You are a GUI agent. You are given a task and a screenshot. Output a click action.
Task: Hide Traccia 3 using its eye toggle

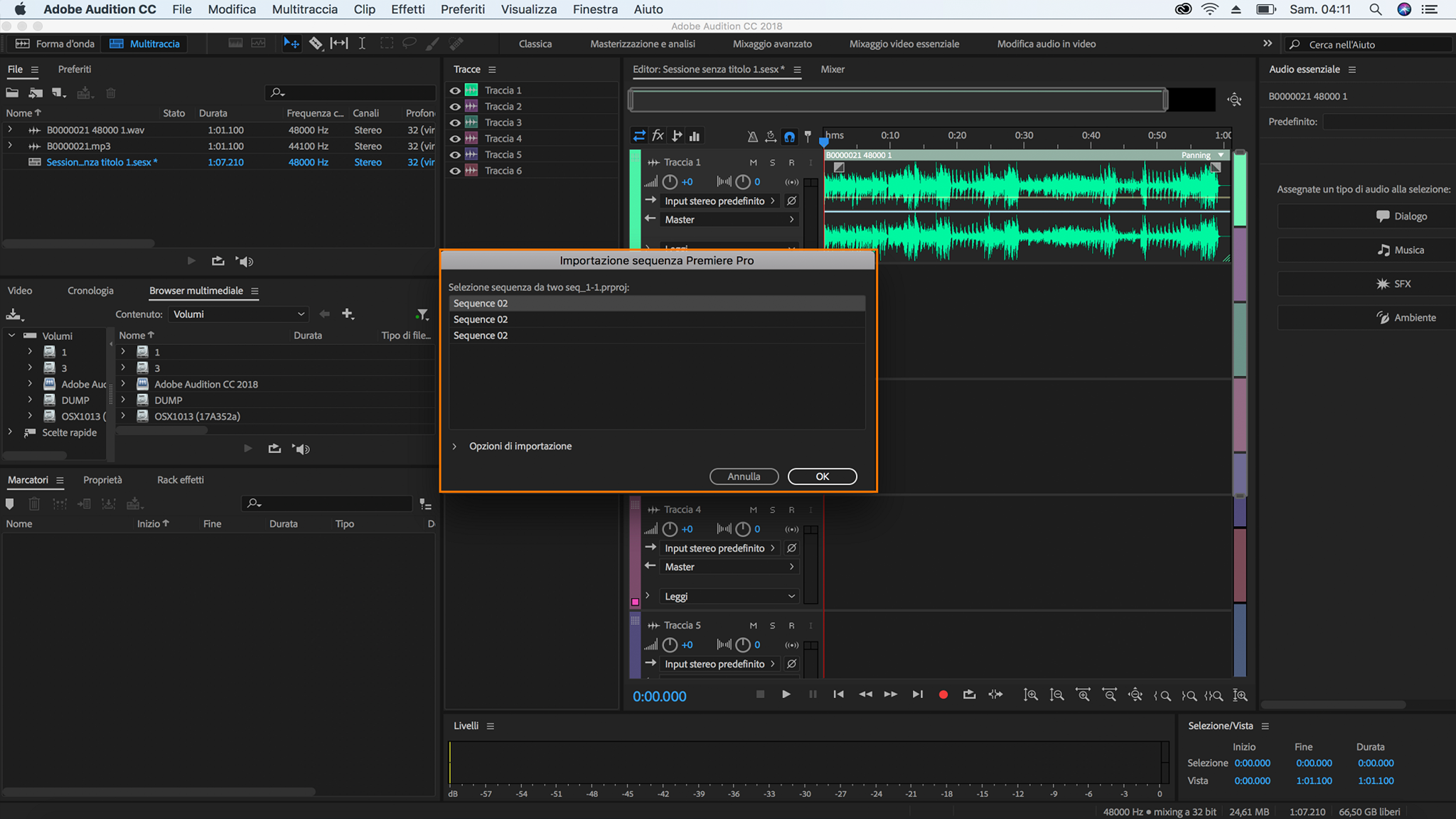[x=456, y=122]
